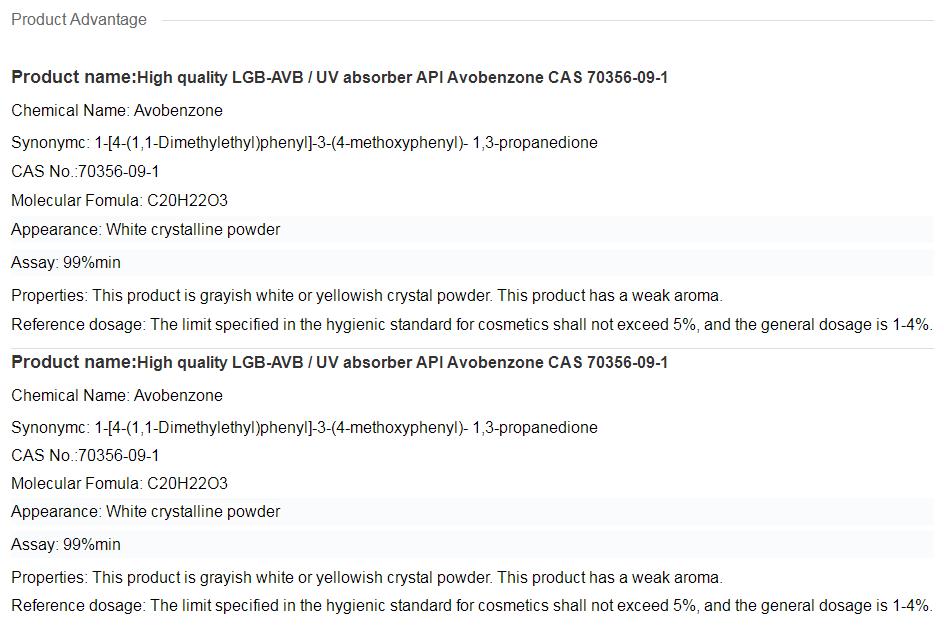The image size is (944, 629).
Task: Click the first Assay: 99%min row
Action: pyautogui.click(x=66, y=262)
